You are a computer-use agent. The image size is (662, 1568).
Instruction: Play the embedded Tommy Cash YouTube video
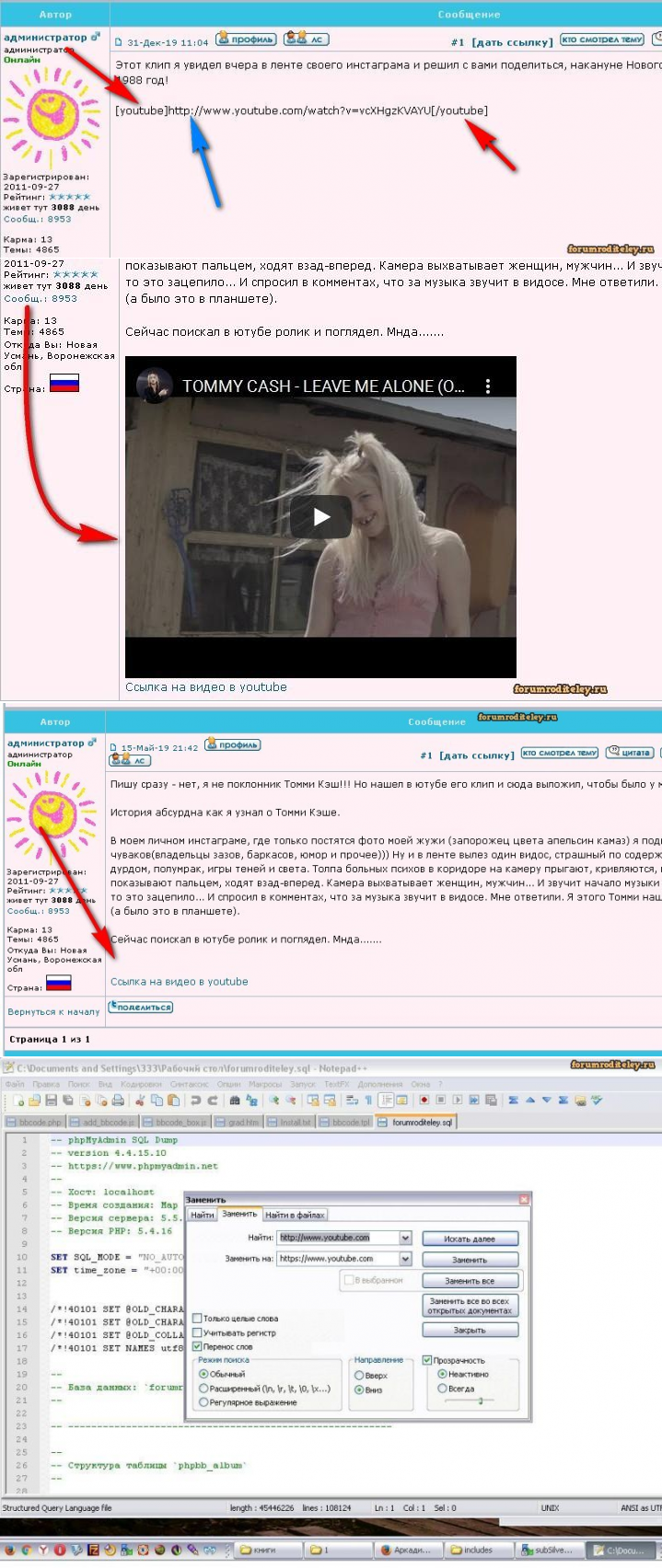320,516
